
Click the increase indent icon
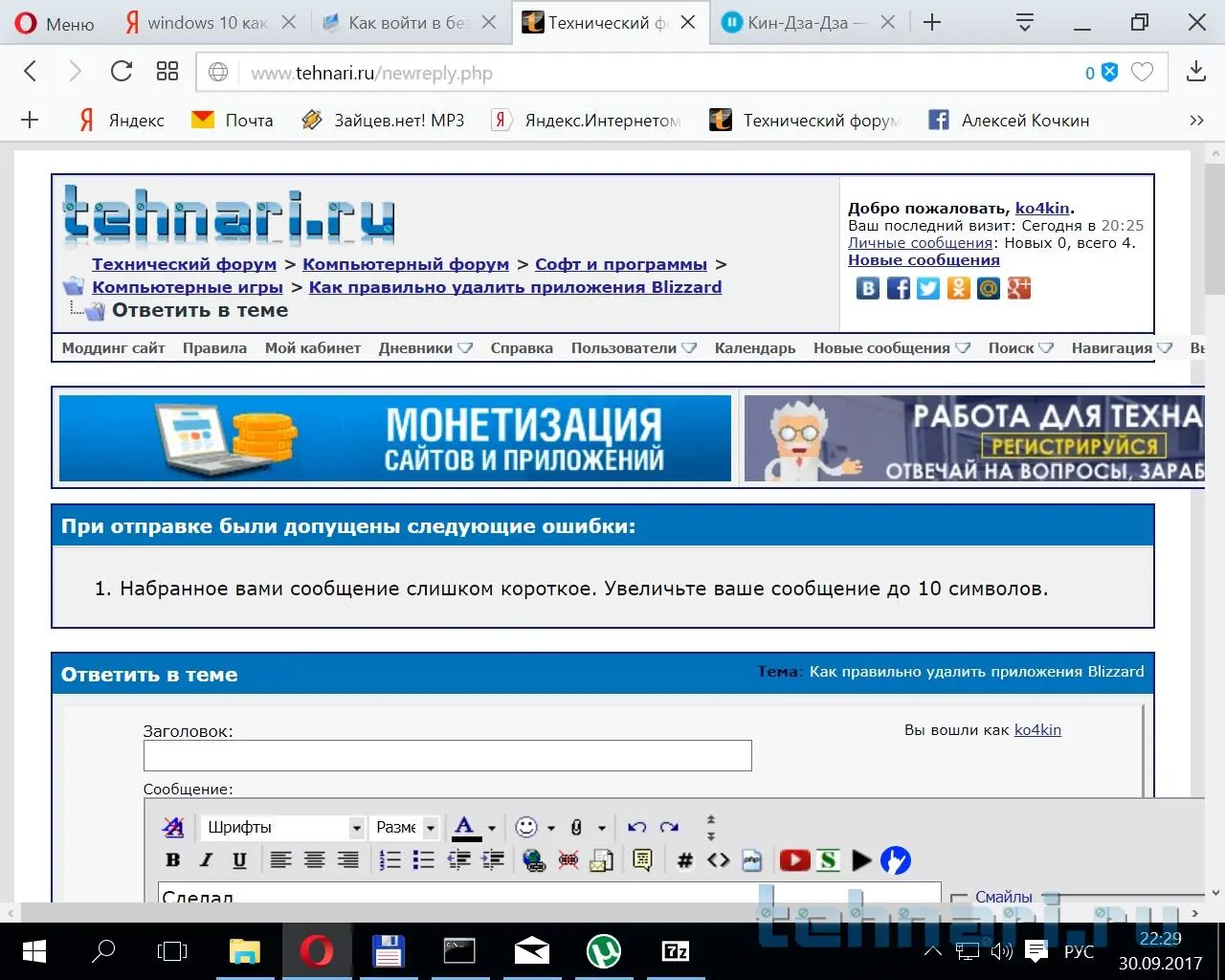[493, 860]
